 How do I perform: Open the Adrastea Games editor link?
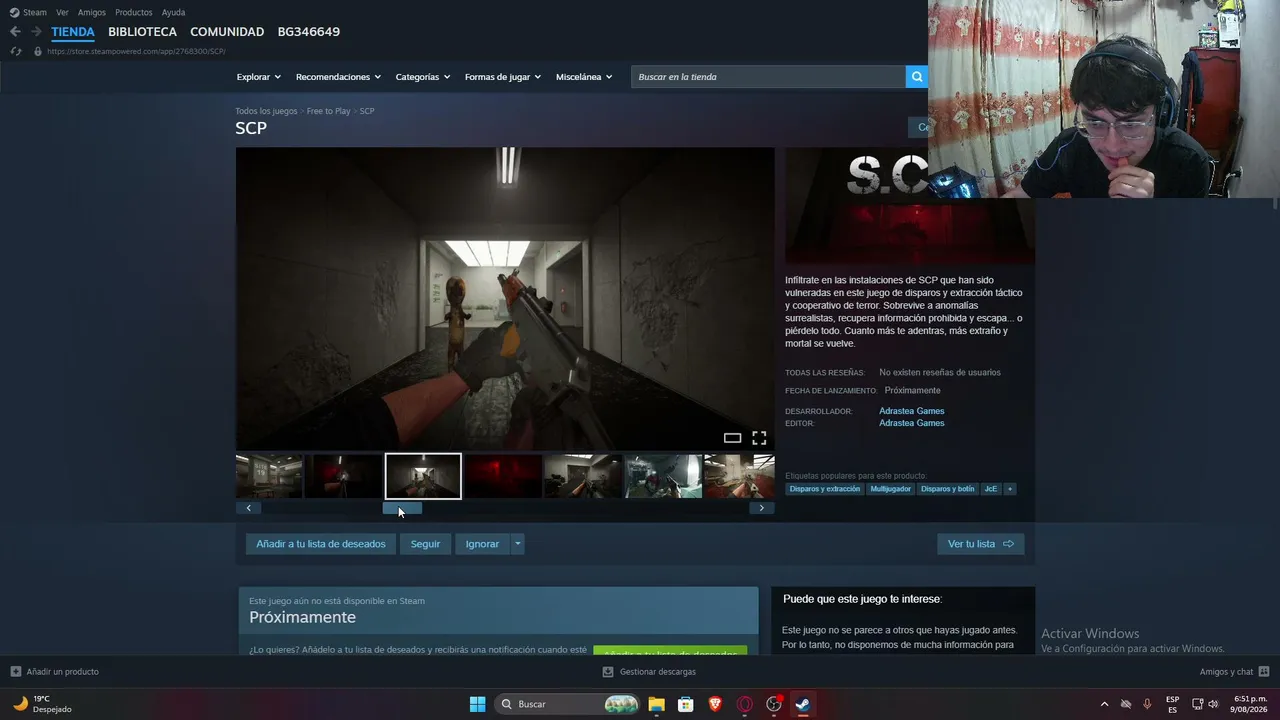[x=911, y=423]
